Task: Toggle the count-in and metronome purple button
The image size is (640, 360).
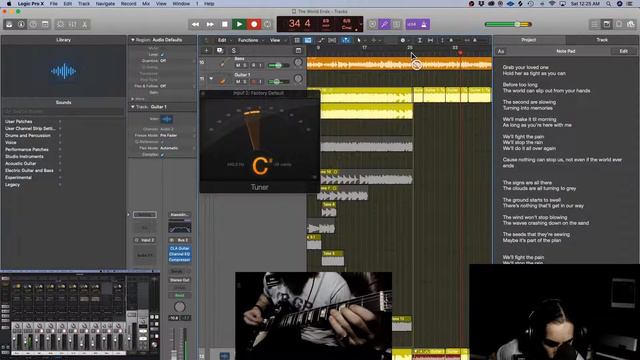Action: [x=418, y=24]
